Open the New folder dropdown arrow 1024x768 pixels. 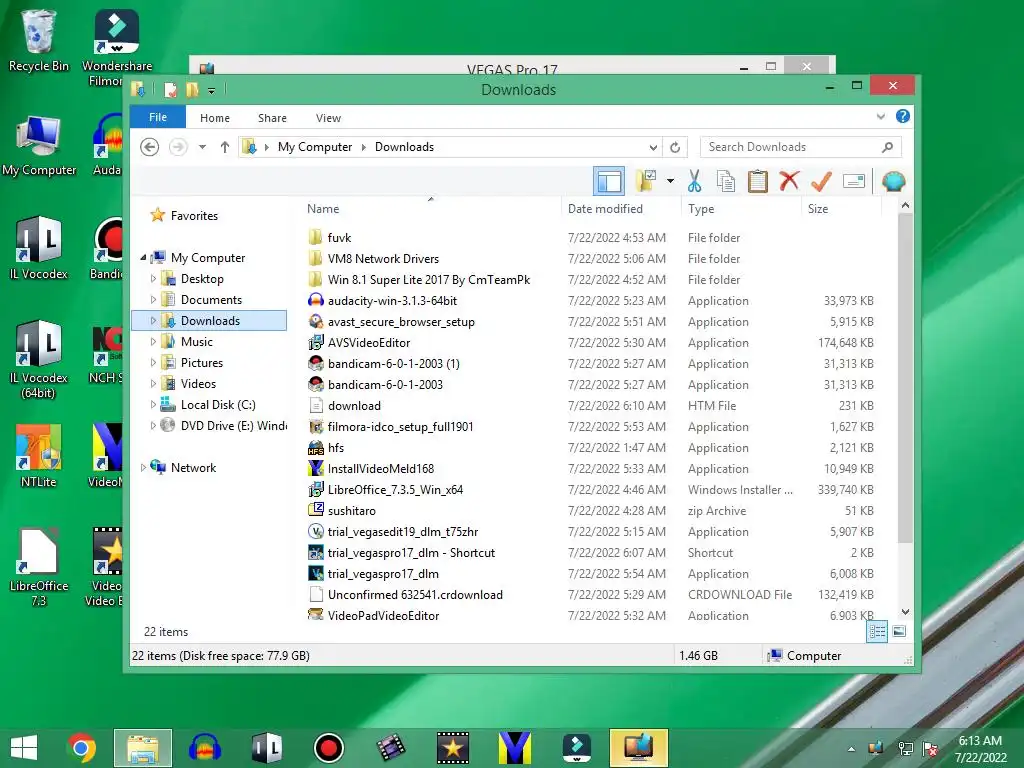click(670, 181)
